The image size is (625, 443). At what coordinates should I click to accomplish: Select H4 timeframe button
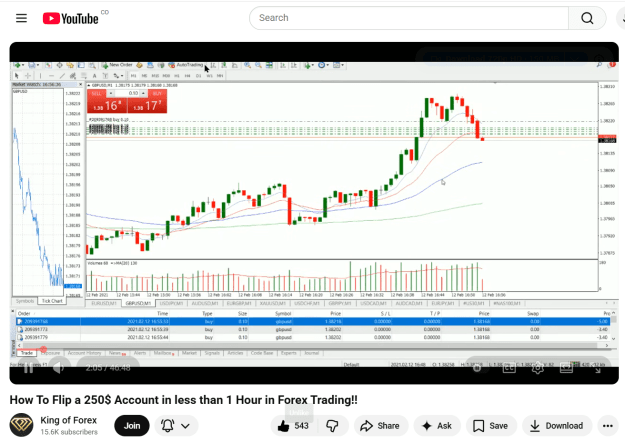point(187,75)
